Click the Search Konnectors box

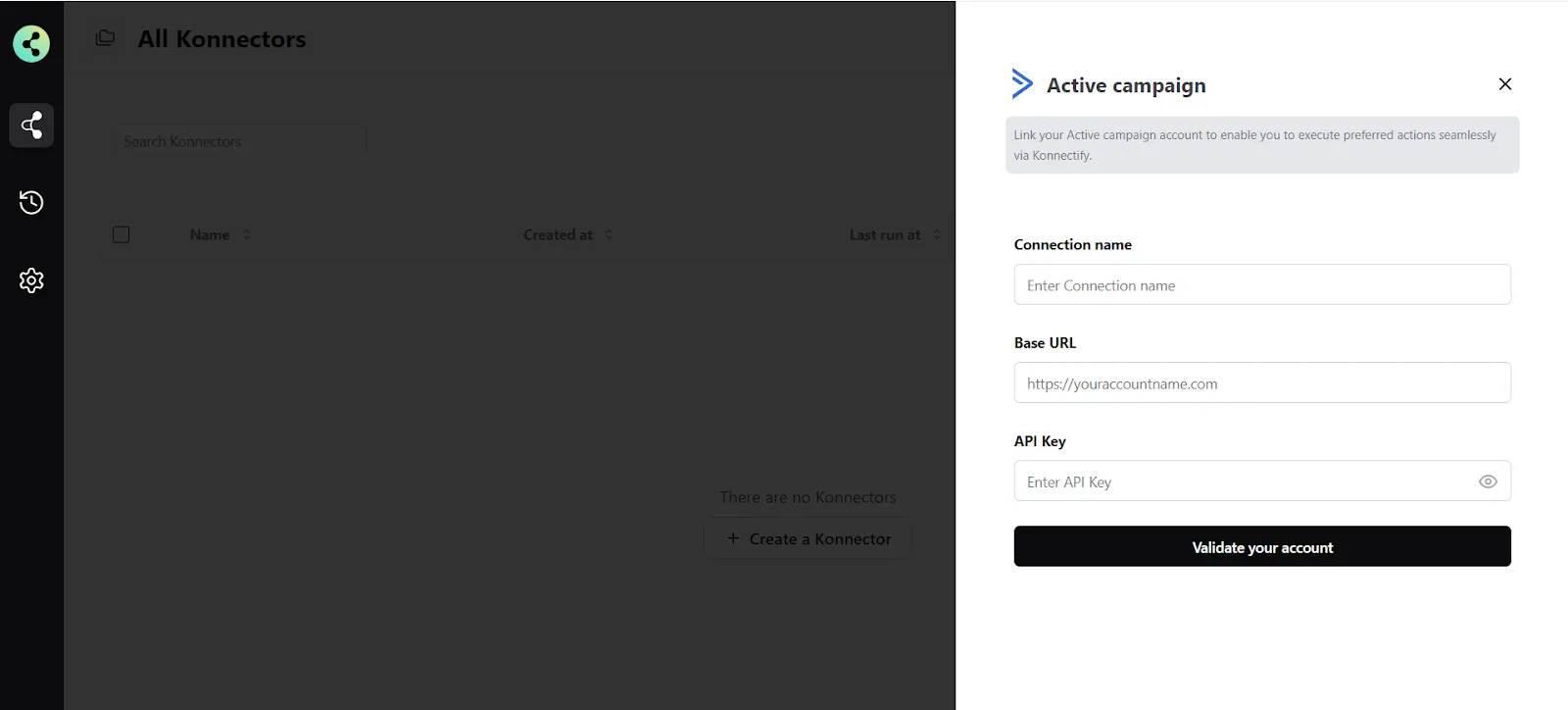coord(241,141)
